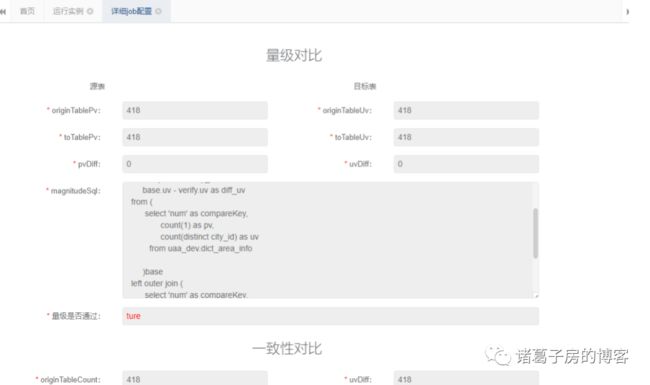
Task: Click the 一致性对比 section heading
Action: (287, 348)
